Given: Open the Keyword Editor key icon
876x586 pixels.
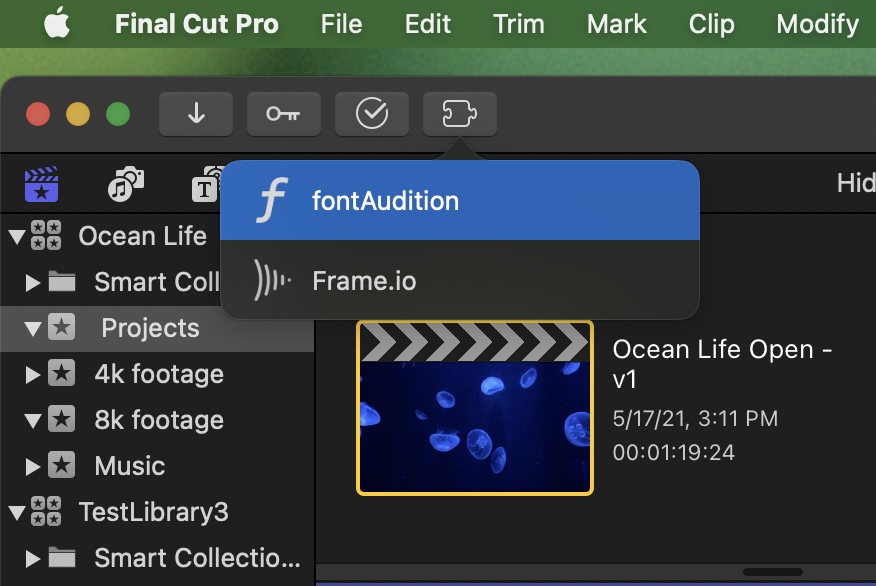Looking at the screenshot, I should click(283, 114).
